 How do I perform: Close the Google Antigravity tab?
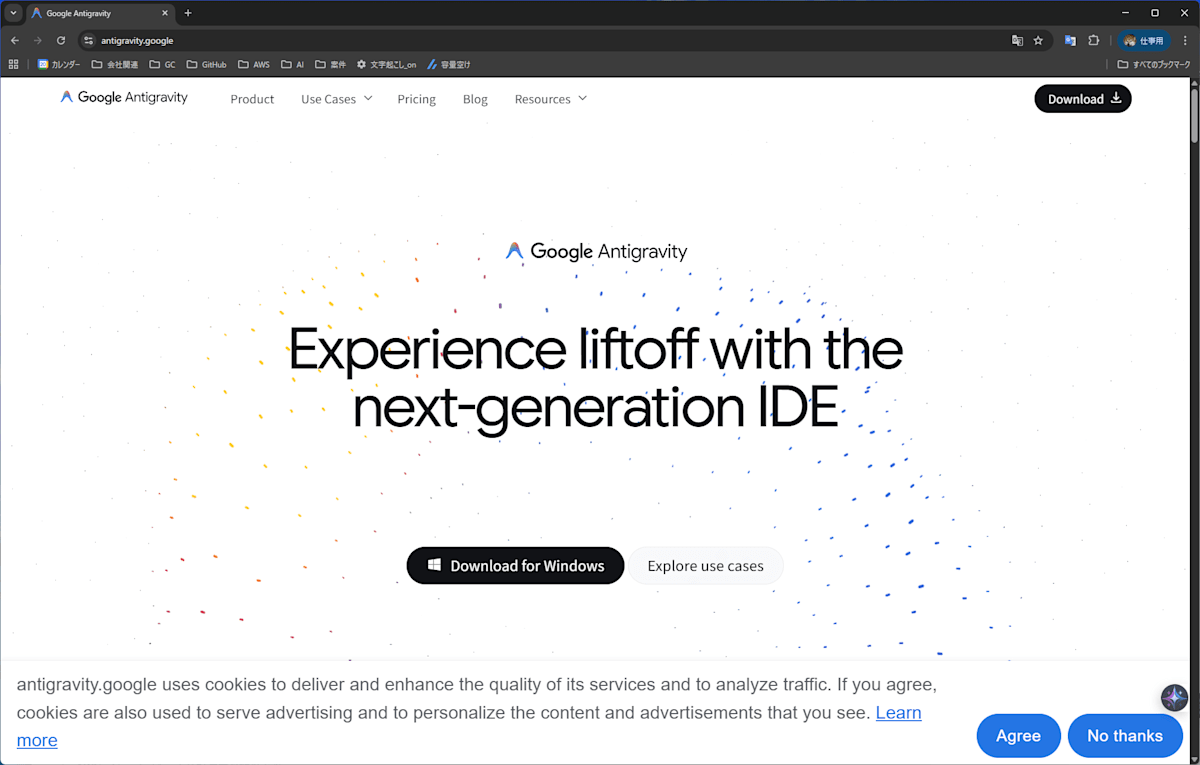[163, 13]
